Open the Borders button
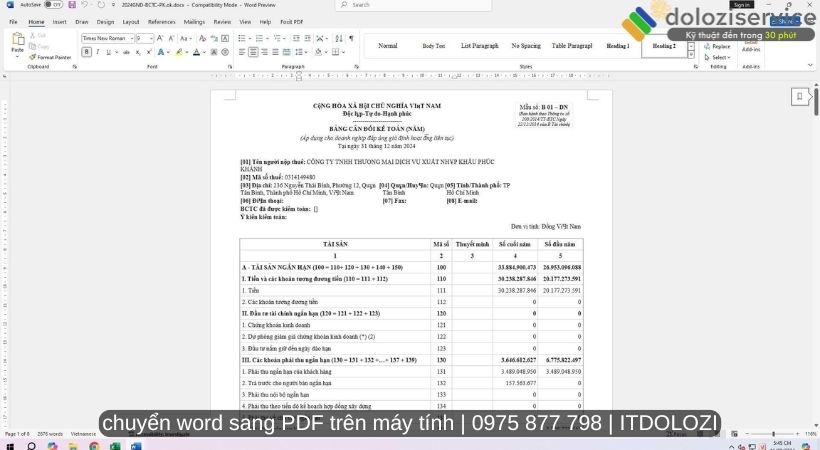Screen dimensions: 820x450 [336, 52]
